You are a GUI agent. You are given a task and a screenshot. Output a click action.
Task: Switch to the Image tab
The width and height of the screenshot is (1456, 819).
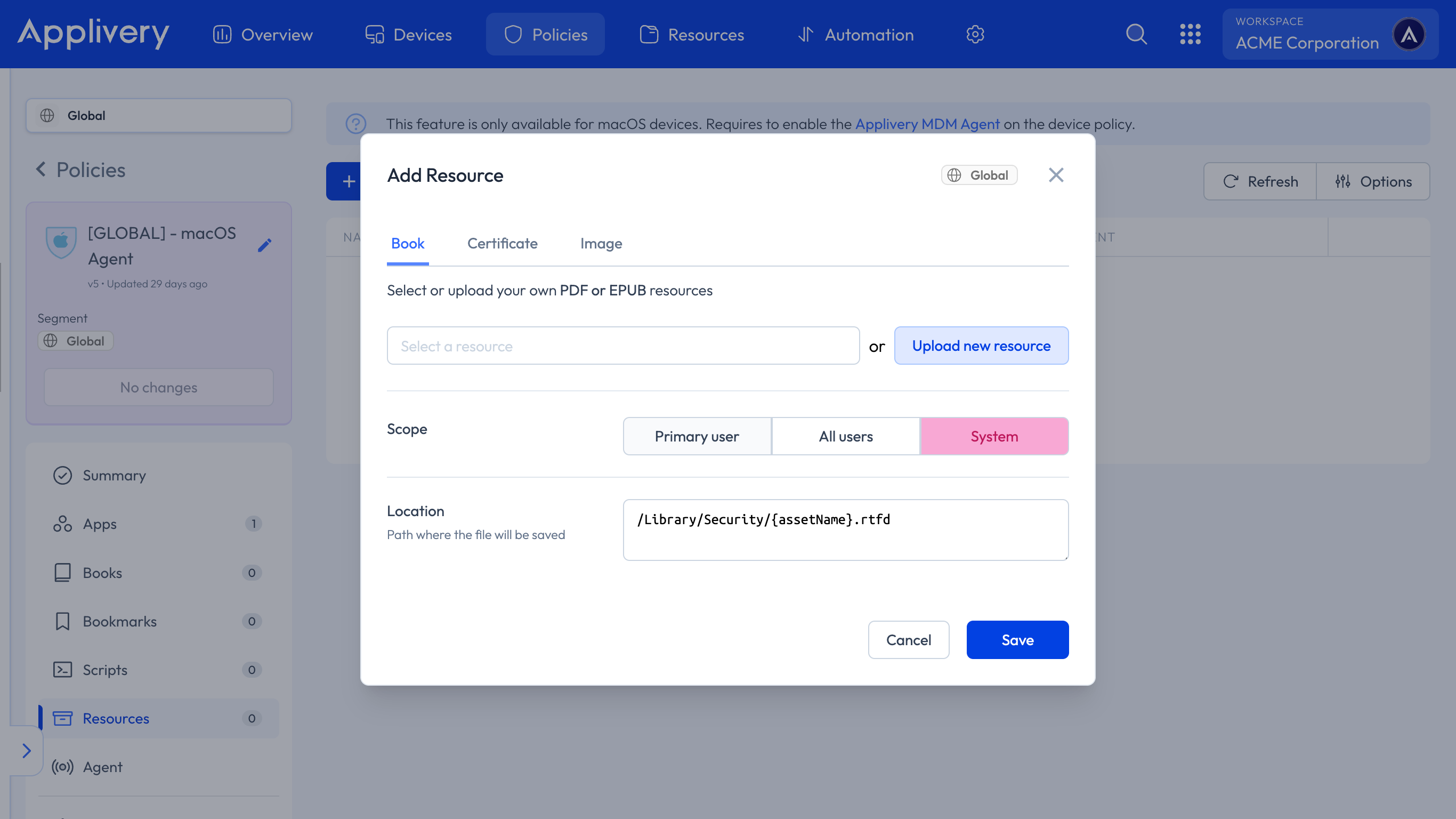point(601,243)
